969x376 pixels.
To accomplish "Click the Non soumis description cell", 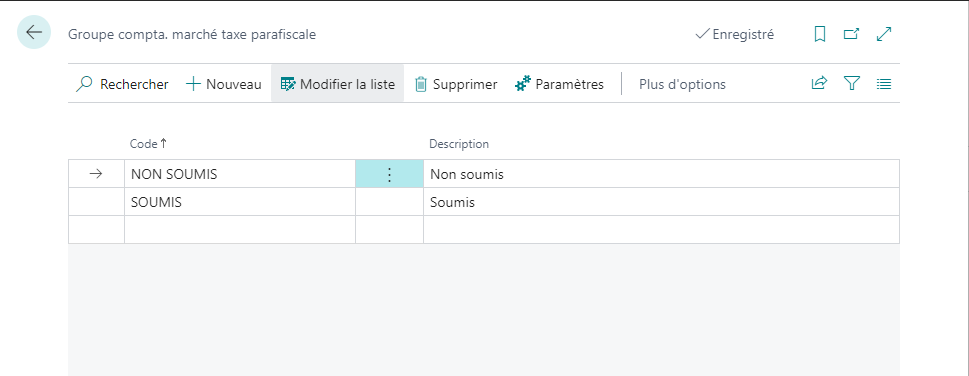I will point(661,174).
